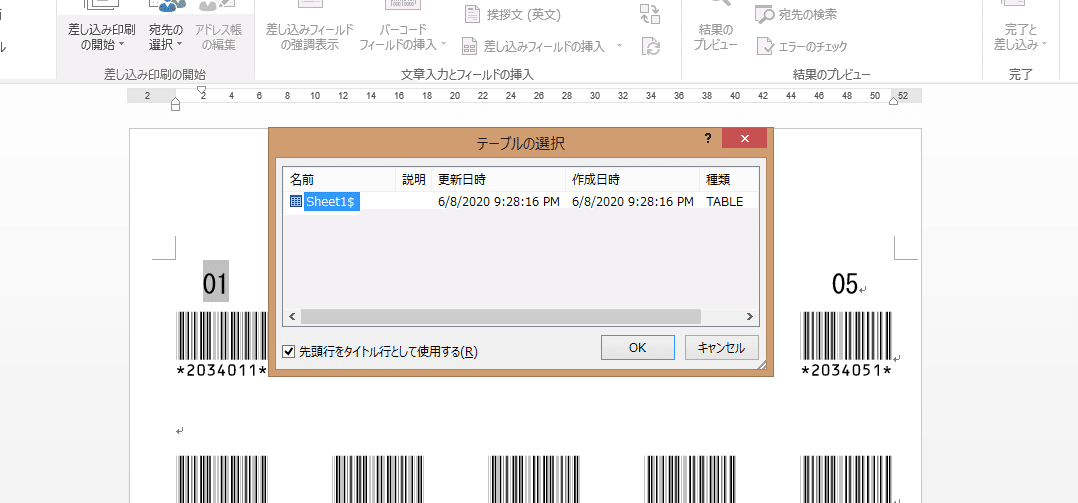Click the table list right scroll arrow
1078x503 pixels.
pyautogui.click(x=750, y=317)
